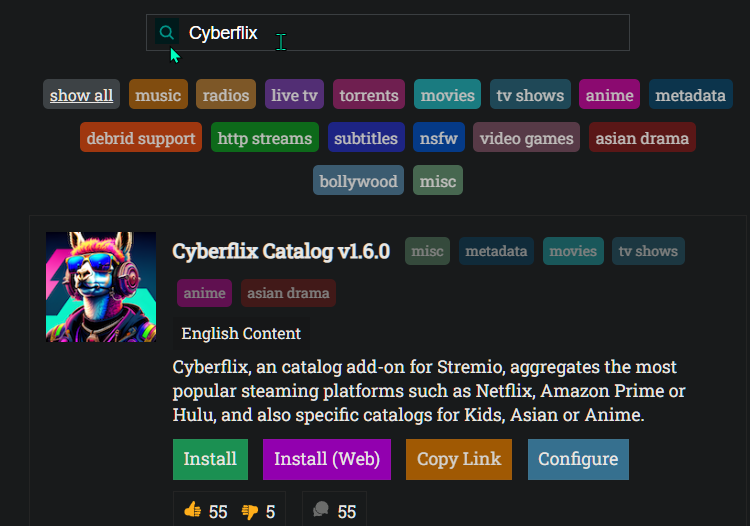Select the subtitles category tag

pyautogui.click(x=366, y=137)
